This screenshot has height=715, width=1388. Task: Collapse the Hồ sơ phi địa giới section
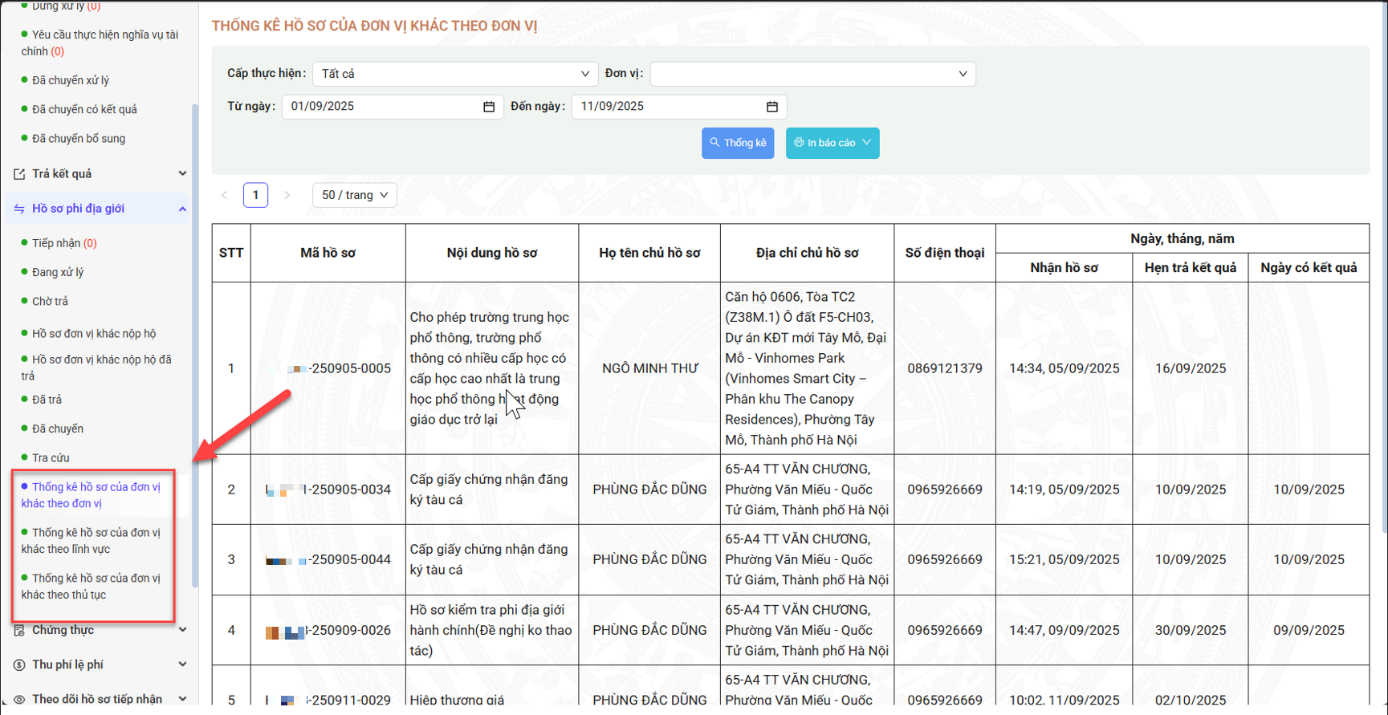[182, 209]
